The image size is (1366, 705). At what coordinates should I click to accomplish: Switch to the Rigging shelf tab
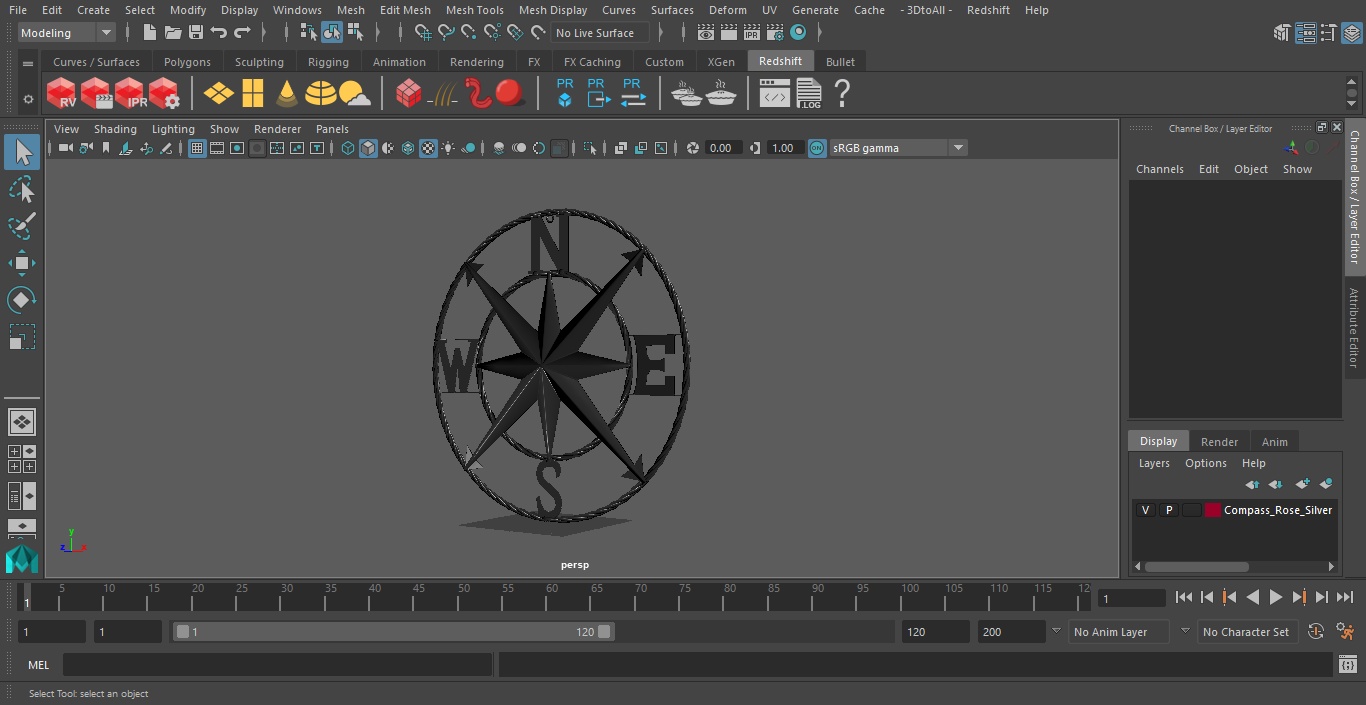[328, 62]
